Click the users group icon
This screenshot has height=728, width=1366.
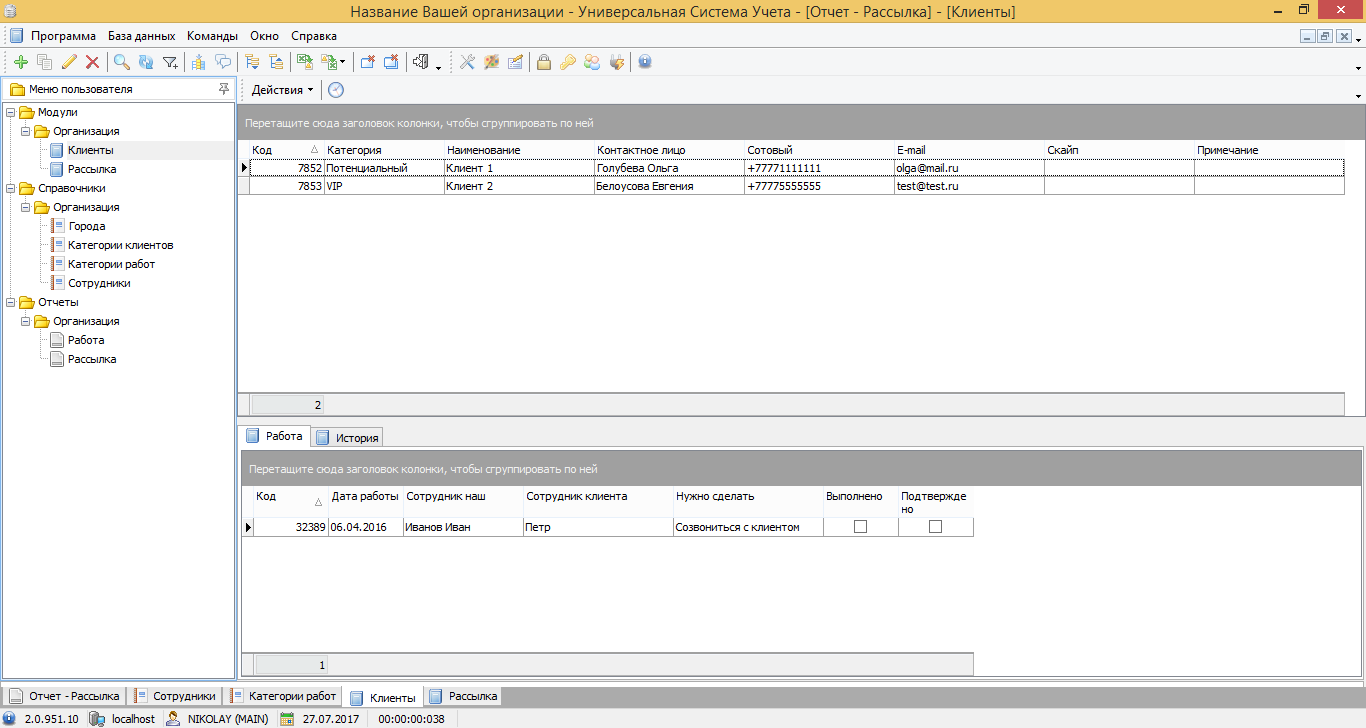592,62
